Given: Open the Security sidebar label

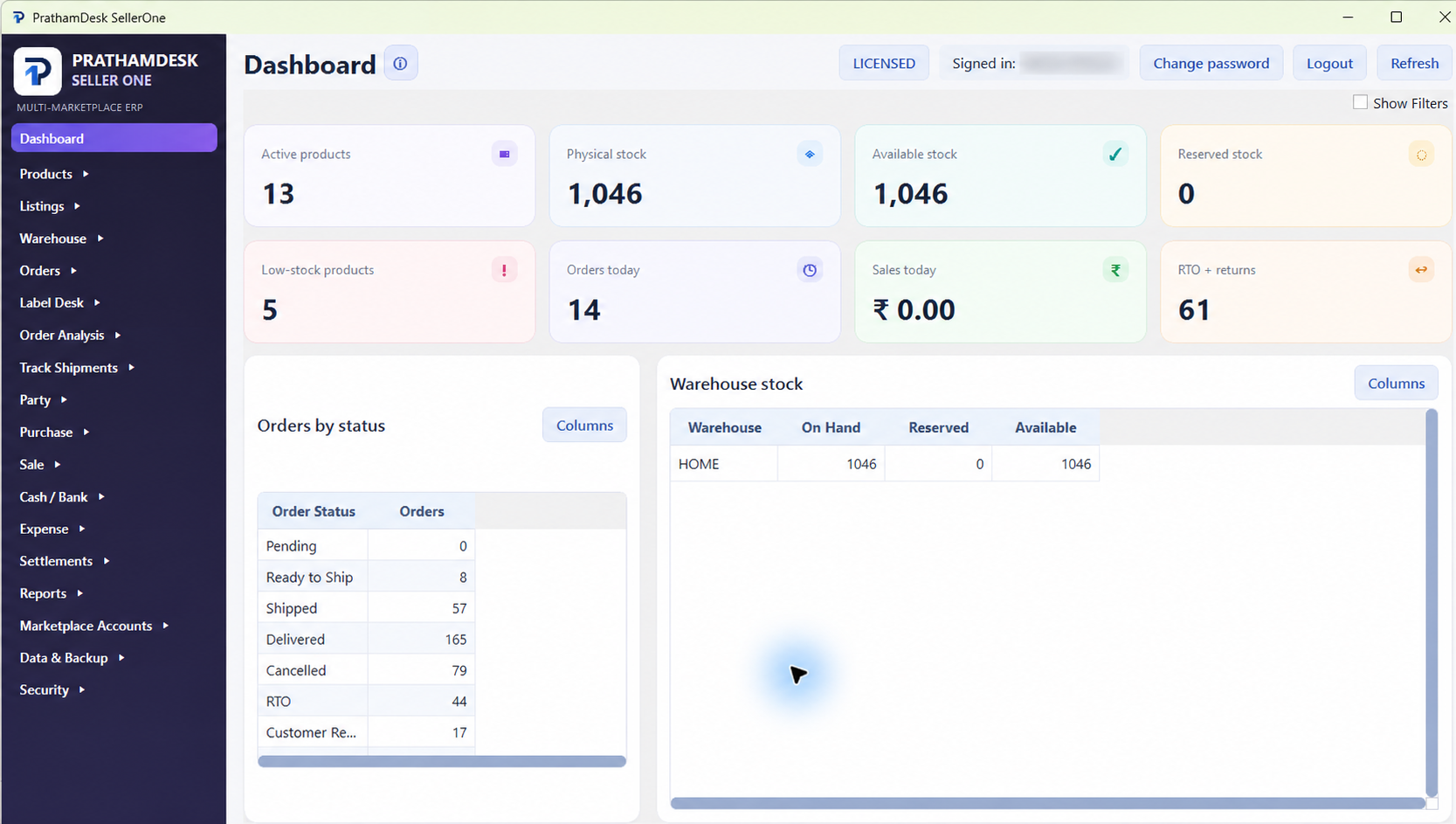Looking at the screenshot, I should click(44, 689).
